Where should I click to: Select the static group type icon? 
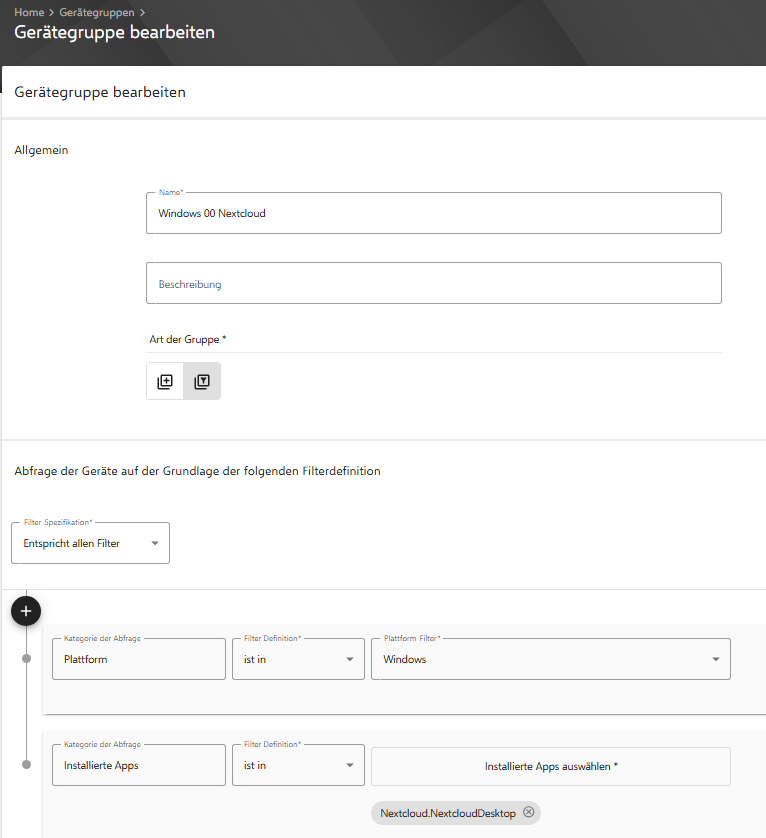(165, 381)
